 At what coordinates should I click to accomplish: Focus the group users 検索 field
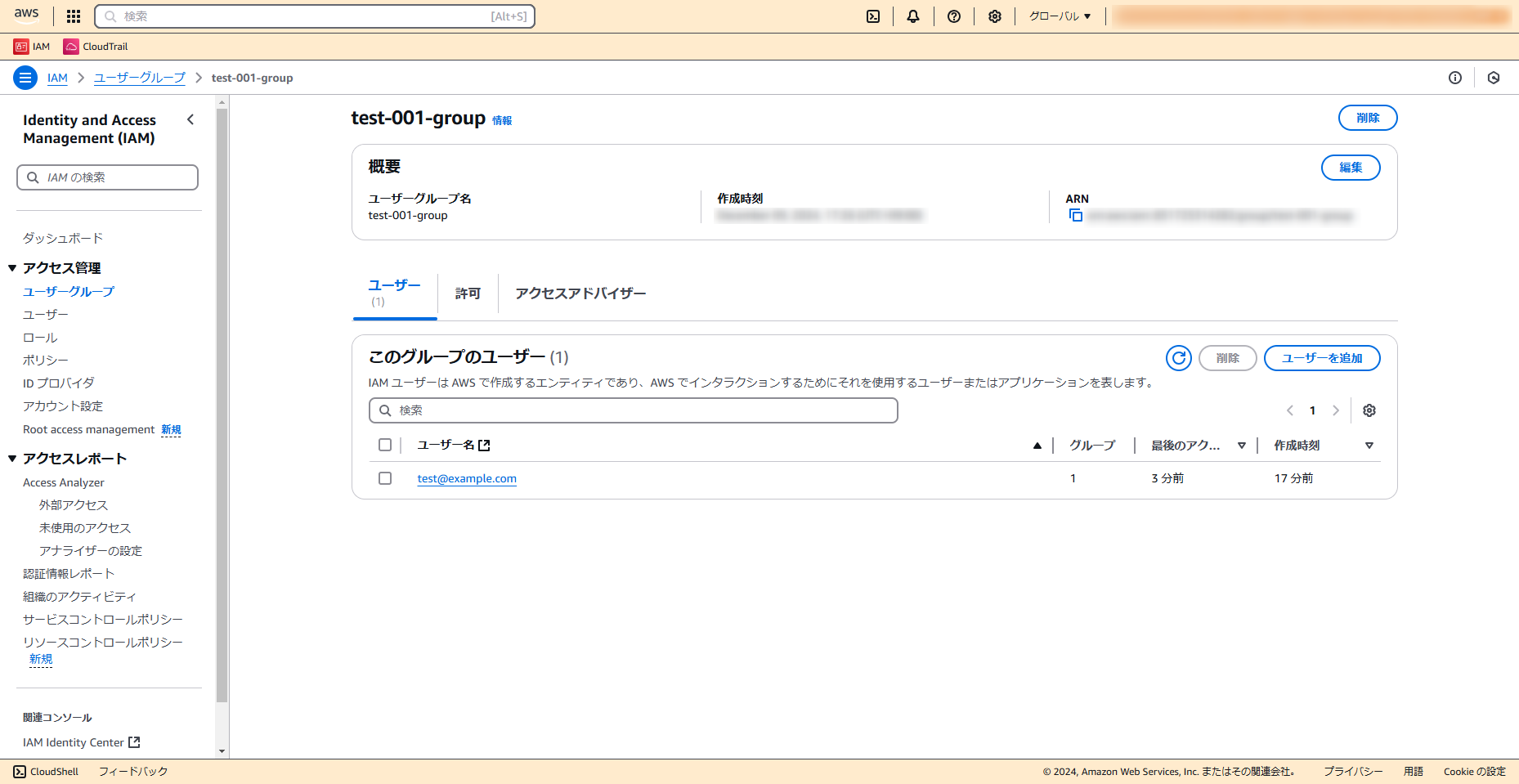[633, 410]
